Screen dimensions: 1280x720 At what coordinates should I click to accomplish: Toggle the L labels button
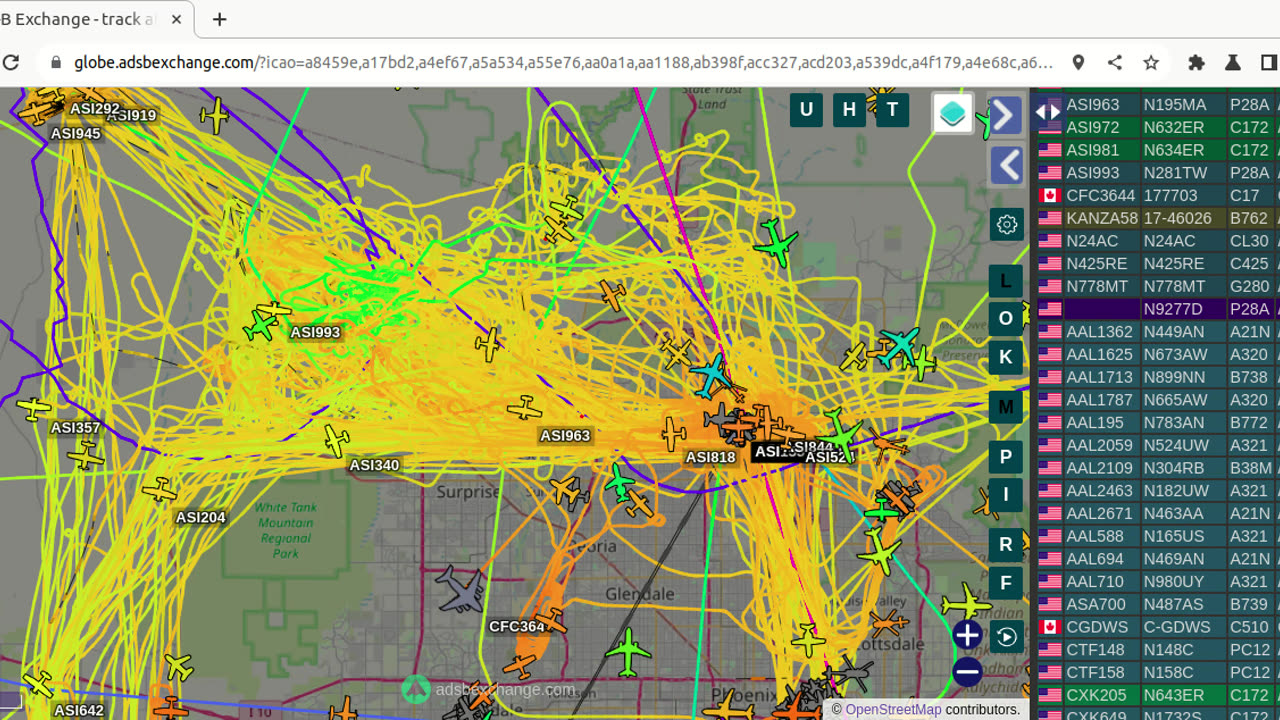point(1006,281)
